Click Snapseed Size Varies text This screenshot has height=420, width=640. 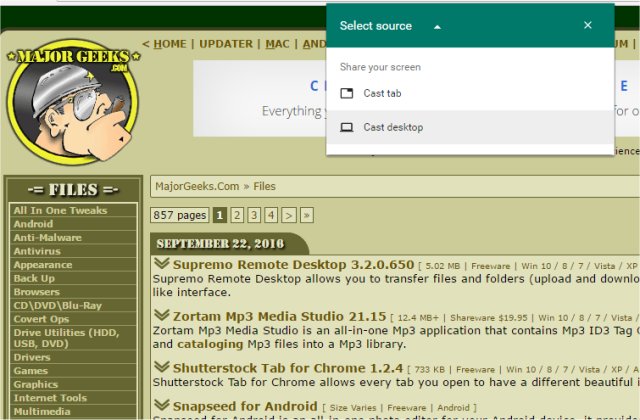pos(353,408)
